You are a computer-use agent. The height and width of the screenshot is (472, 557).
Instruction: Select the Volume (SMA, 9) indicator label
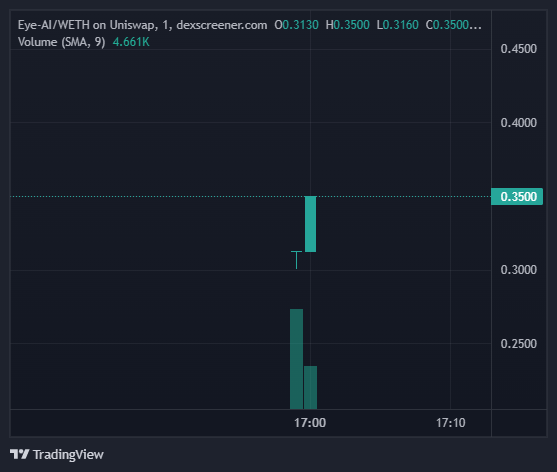(61, 42)
